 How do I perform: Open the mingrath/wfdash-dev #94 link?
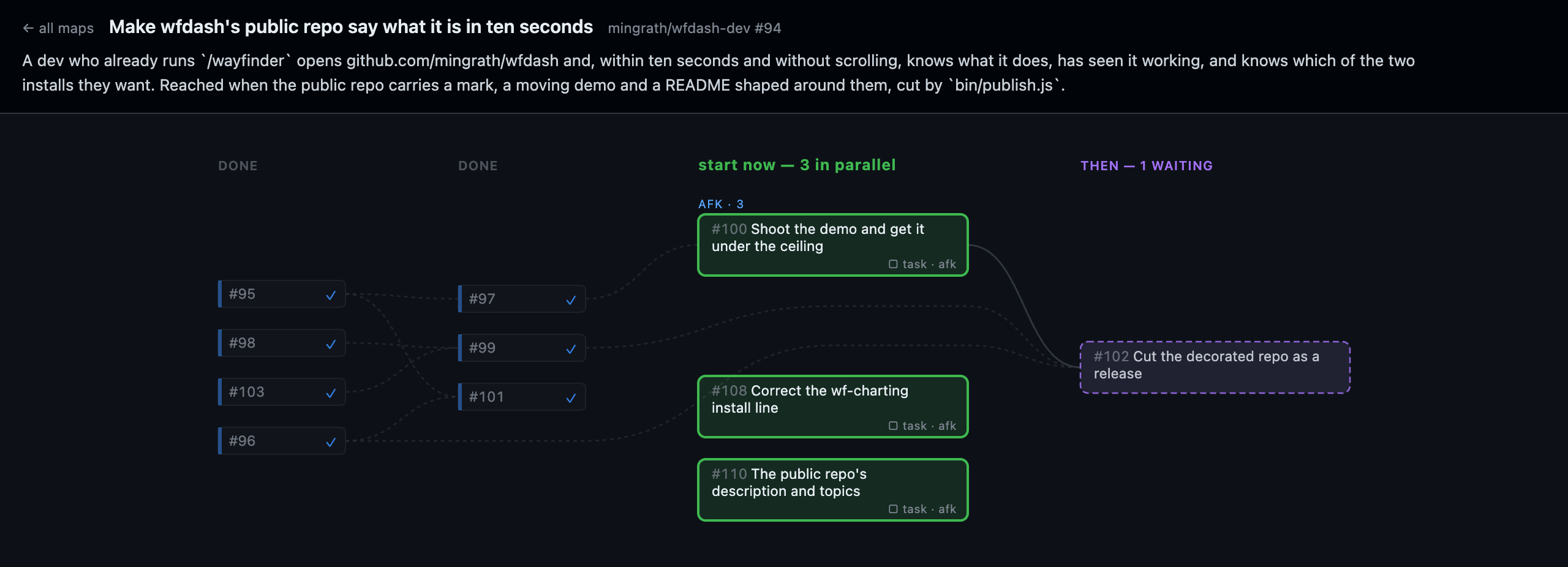click(694, 28)
